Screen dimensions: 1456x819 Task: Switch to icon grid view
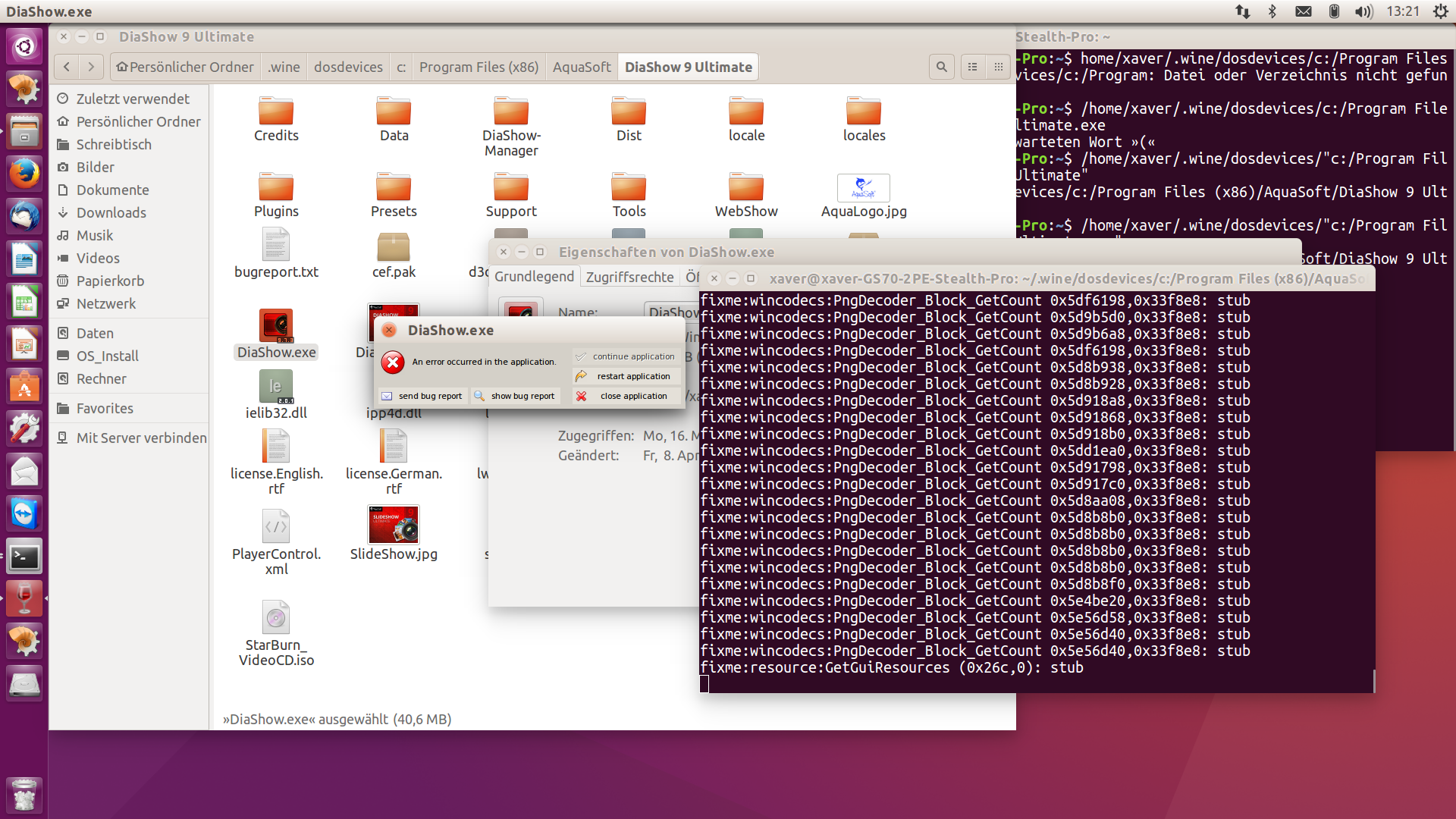click(x=999, y=67)
